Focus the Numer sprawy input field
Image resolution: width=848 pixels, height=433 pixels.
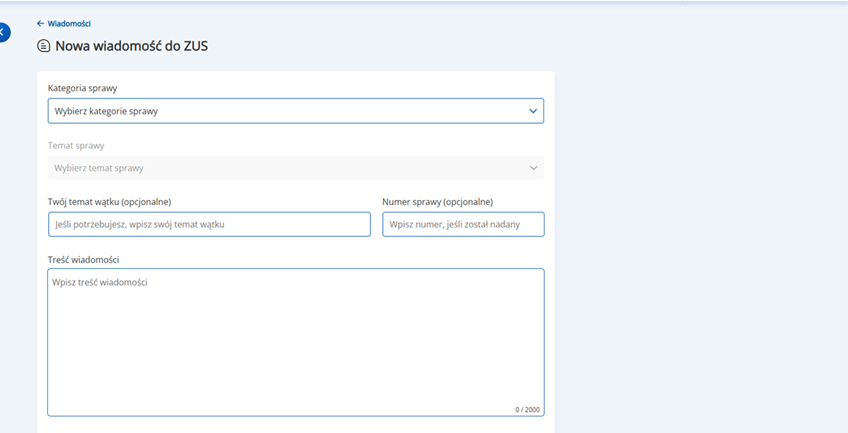point(463,225)
